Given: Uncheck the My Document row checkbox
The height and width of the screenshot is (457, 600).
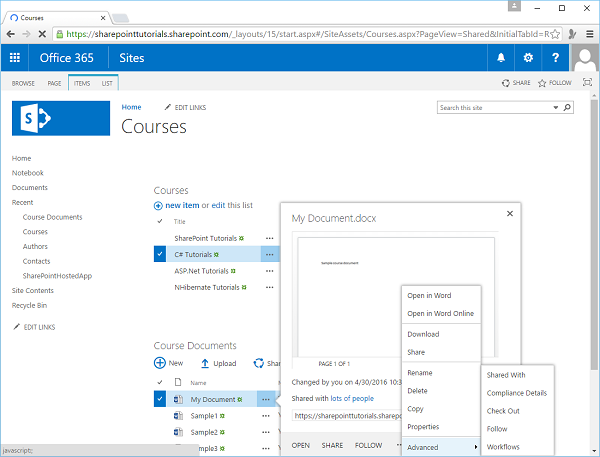Looking at the screenshot, I should pyautogui.click(x=160, y=399).
